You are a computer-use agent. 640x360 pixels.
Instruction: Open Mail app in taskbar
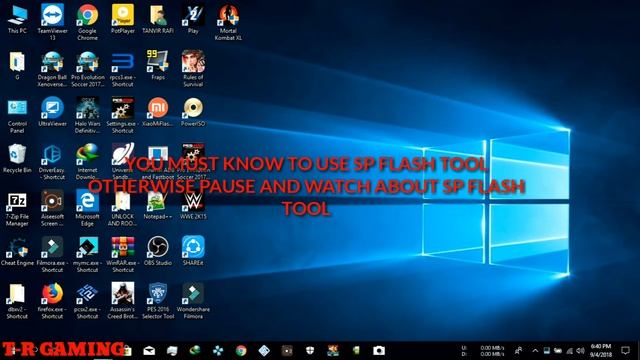coord(149,351)
